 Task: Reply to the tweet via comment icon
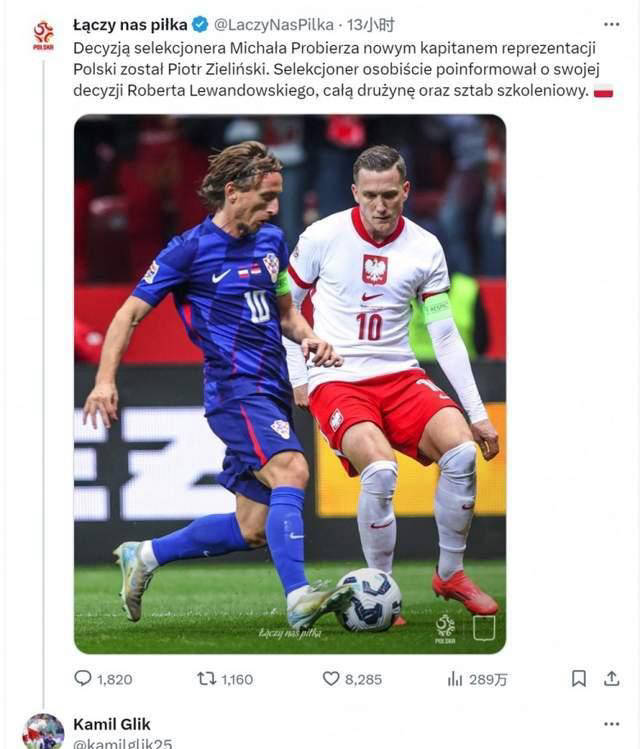83,679
